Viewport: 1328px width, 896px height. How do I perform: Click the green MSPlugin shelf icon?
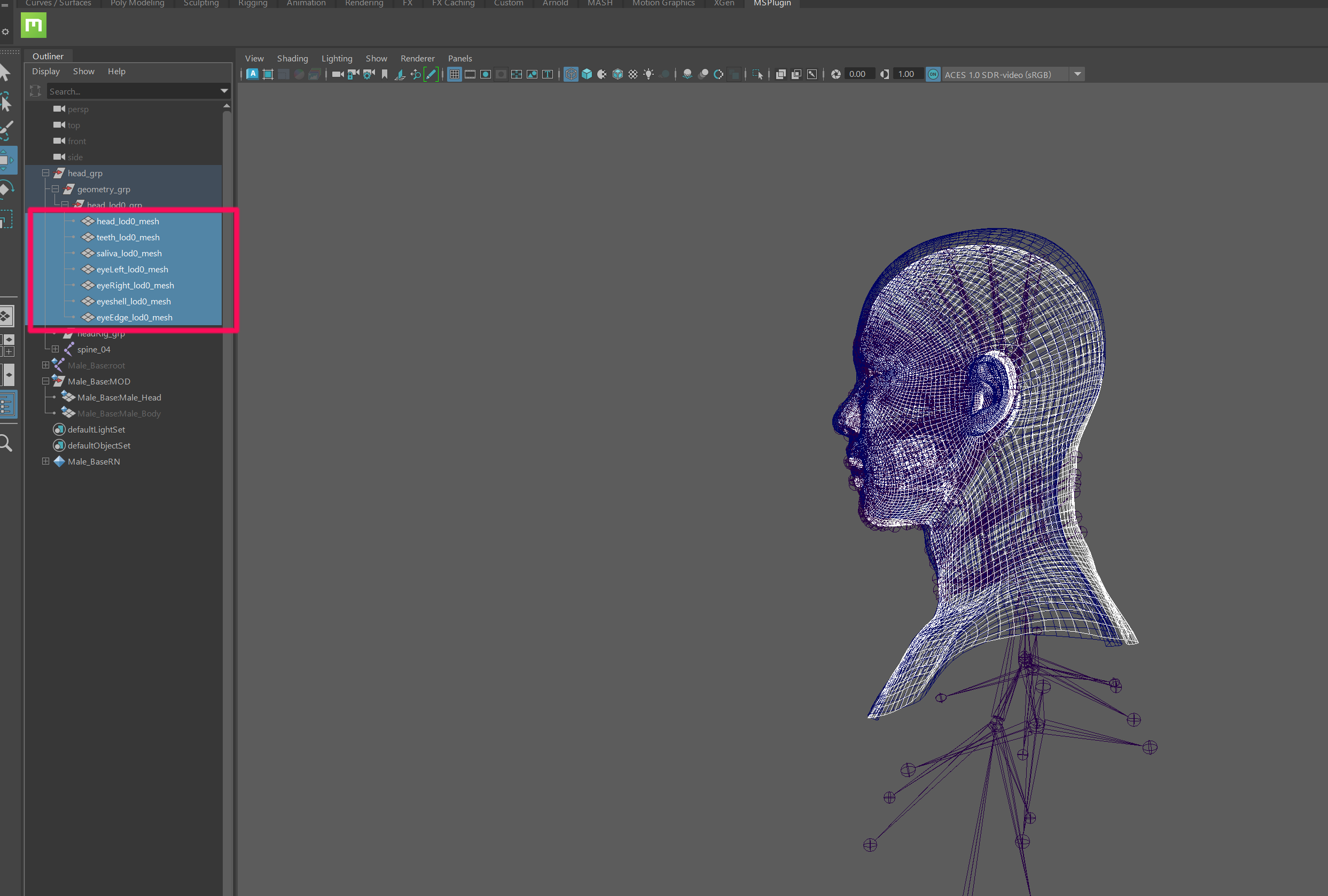(x=33, y=25)
